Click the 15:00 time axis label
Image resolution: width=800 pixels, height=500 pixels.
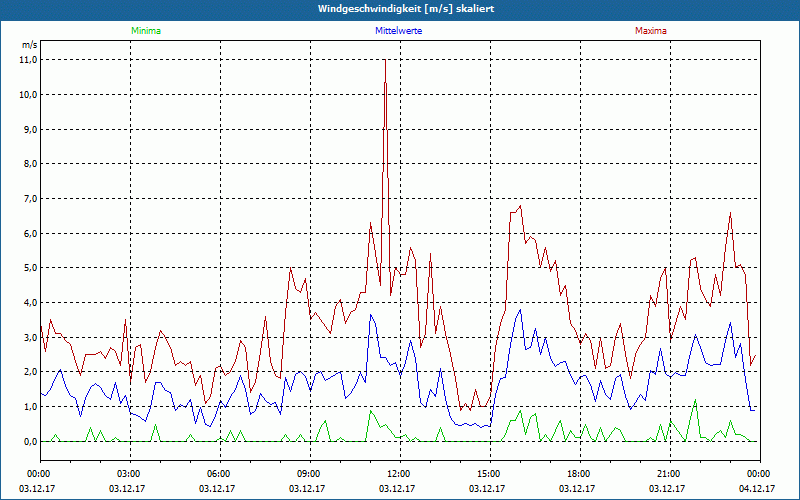point(490,474)
